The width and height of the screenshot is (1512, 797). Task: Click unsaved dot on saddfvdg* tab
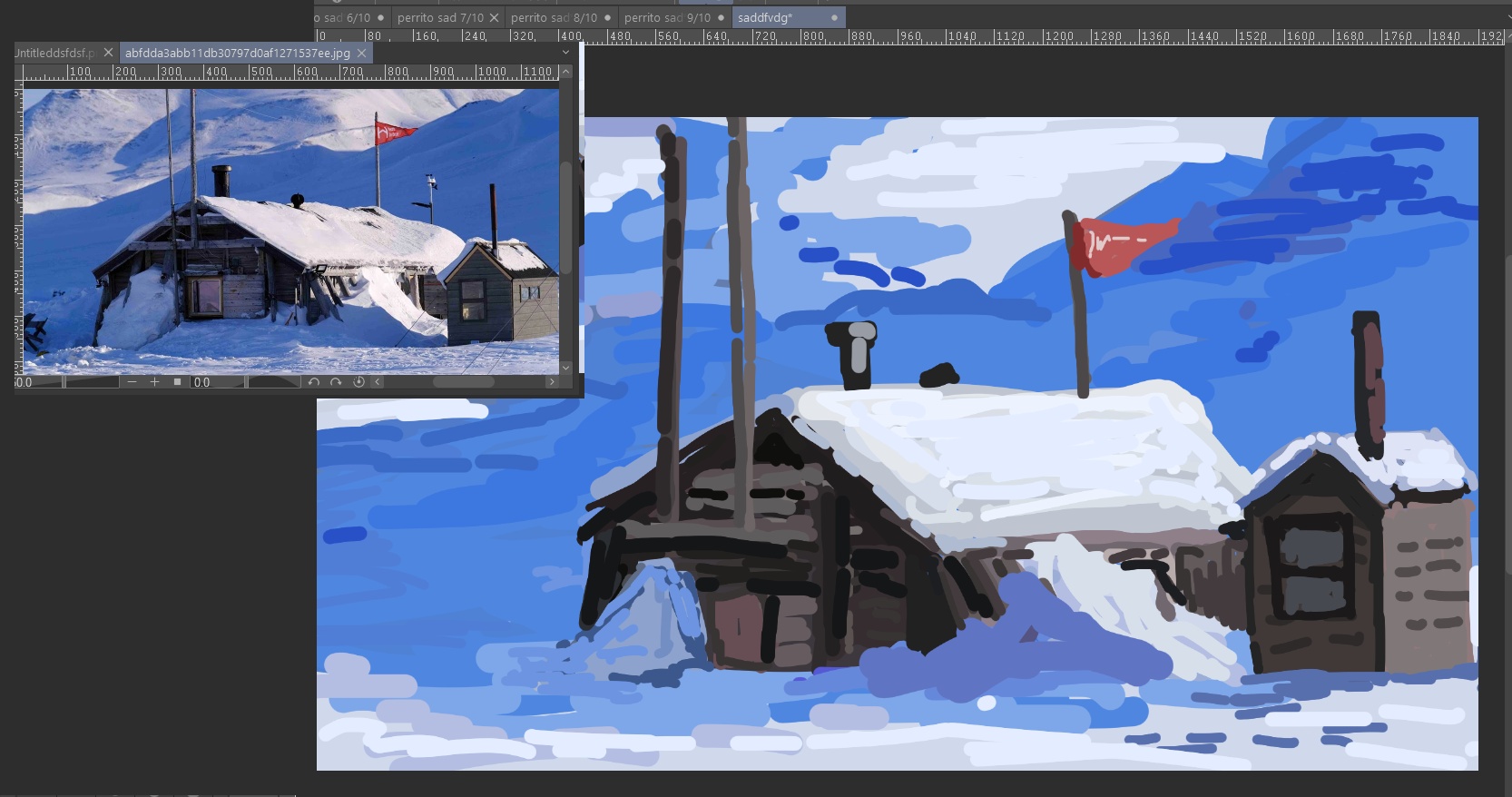(834, 17)
